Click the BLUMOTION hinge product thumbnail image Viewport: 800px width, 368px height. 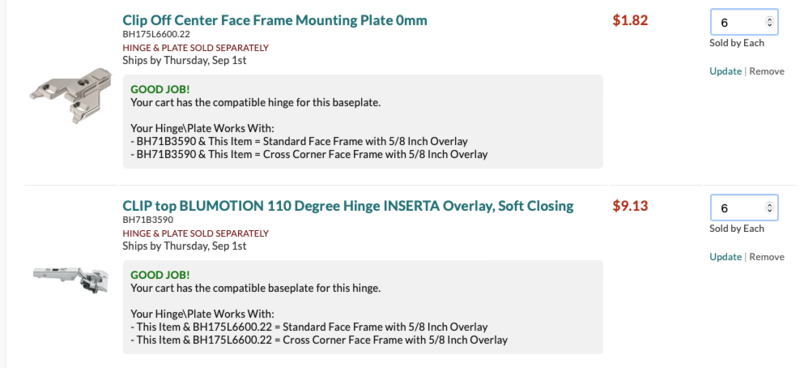click(71, 280)
